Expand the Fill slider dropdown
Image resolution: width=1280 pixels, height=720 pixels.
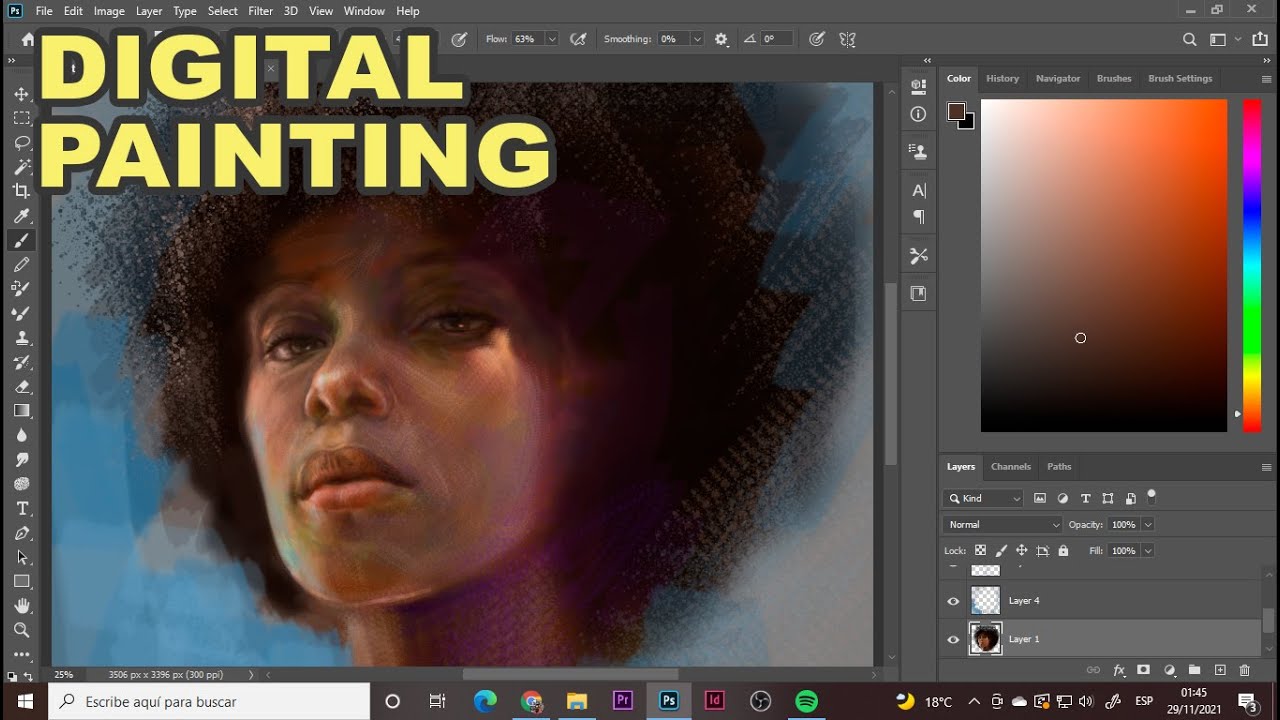point(1148,550)
